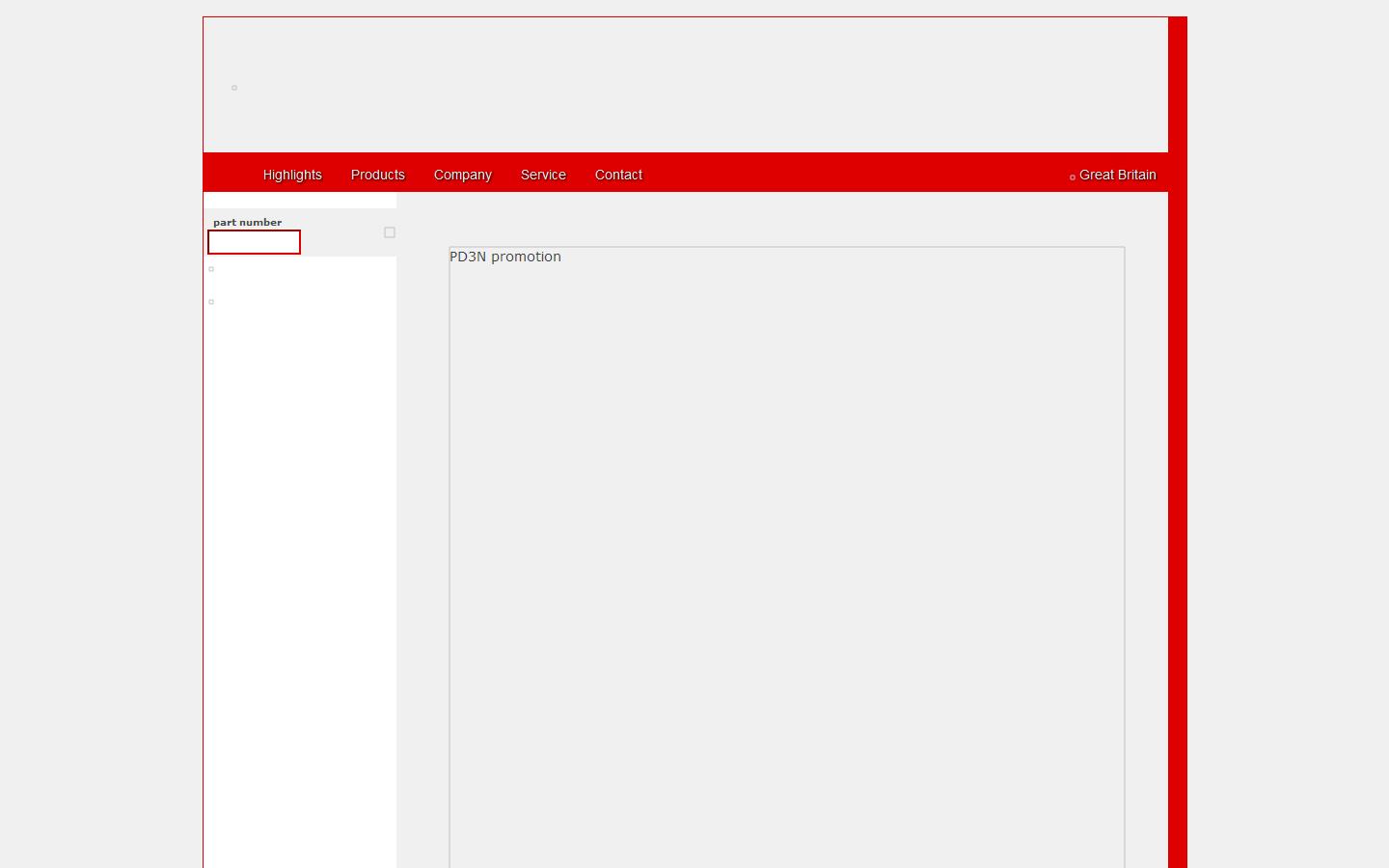Click the PD3N promotion heading
Screen dimensions: 1389x868
click(x=505, y=257)
